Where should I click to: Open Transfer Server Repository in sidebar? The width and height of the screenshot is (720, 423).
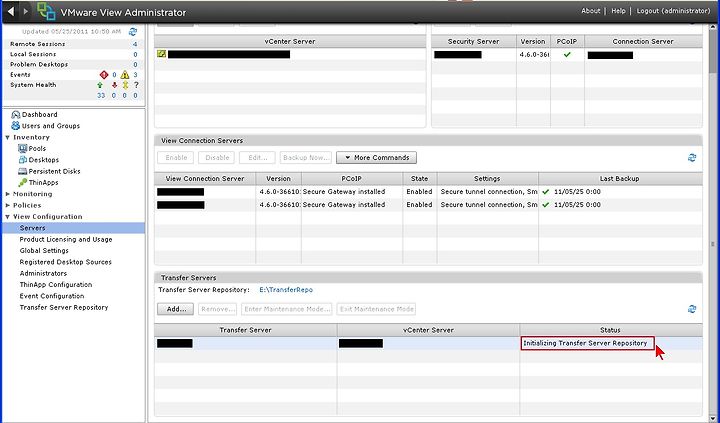pos(64,307)
